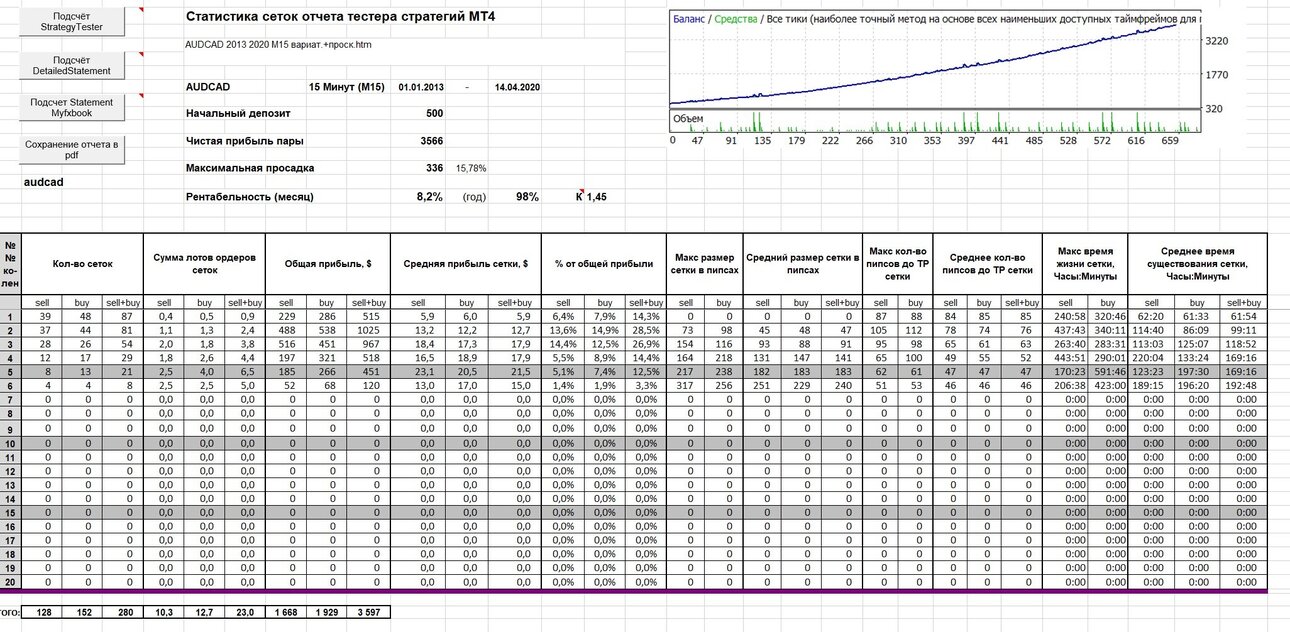Select percentage cell 28,5%
This screenshot has height=632, width=1290.
[646, 330]
